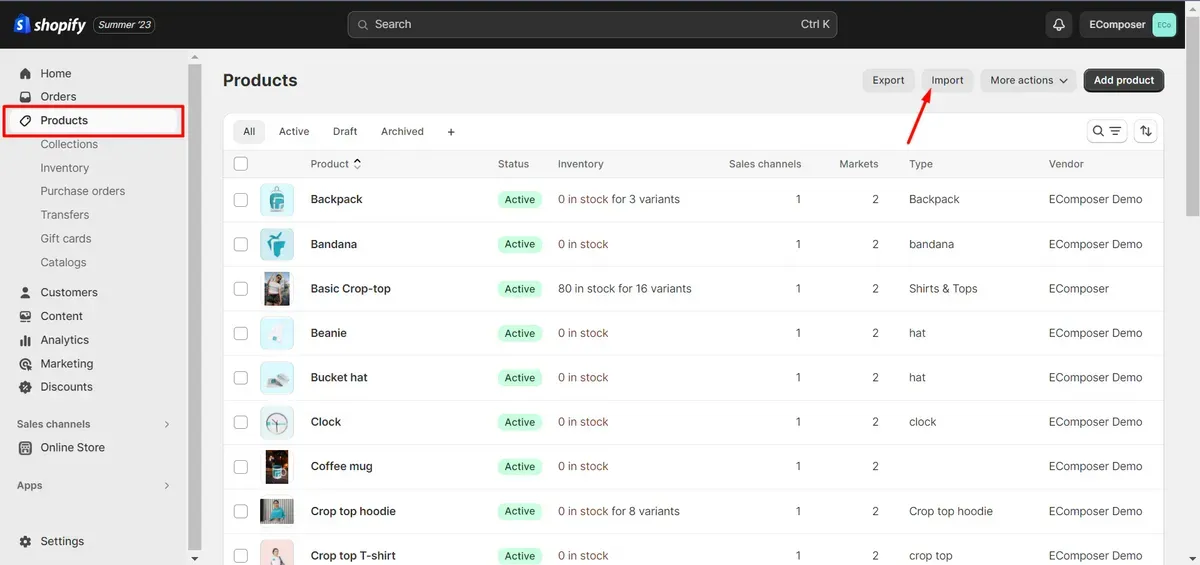Screen dimensions: 1200x565
Task: Focus the top Search field
Action: coord(592,25)
